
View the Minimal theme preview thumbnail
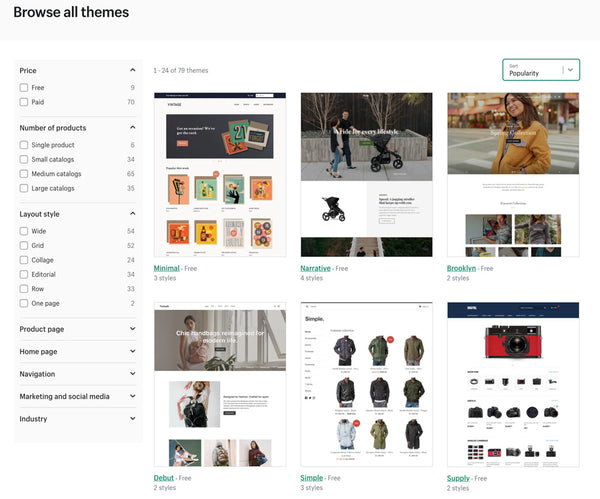tap(220, 174)
